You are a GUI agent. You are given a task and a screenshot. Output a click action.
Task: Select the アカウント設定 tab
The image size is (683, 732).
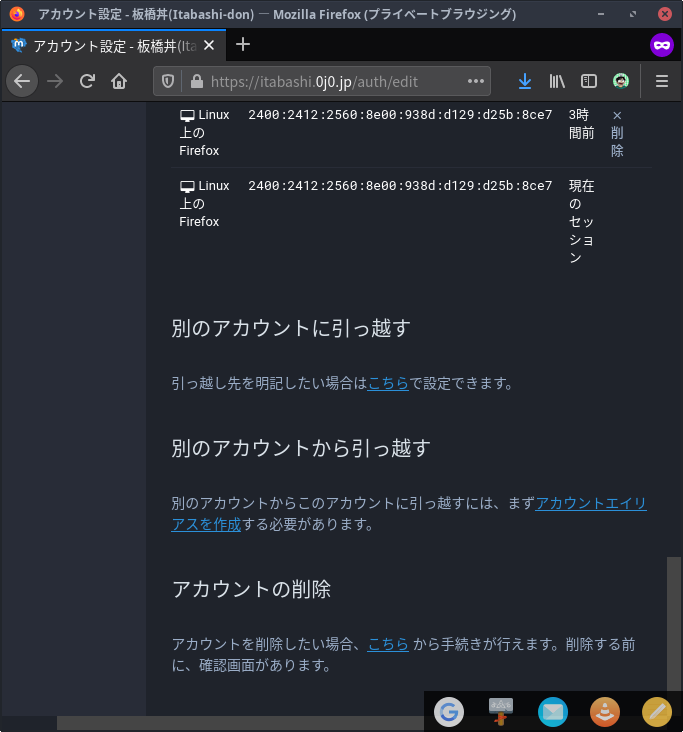click(x=110, y=45)
